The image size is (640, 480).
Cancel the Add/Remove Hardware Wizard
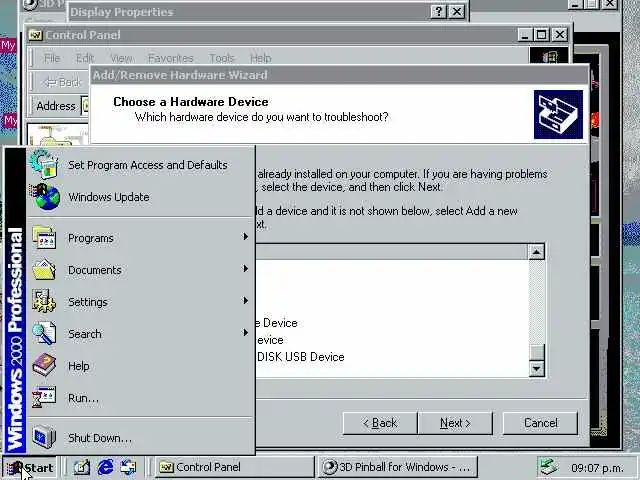tap(540, 423)
